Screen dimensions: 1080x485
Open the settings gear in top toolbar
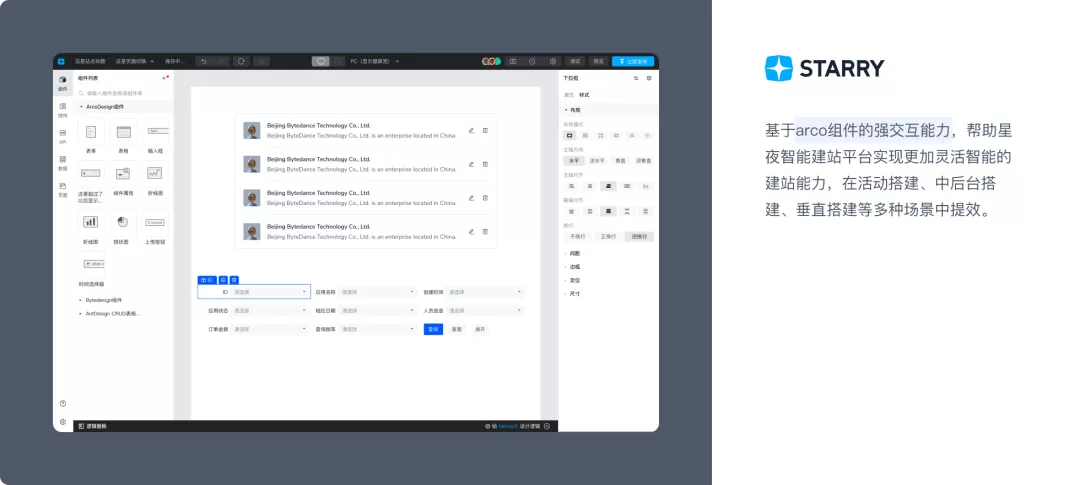(x=552, y=61)
